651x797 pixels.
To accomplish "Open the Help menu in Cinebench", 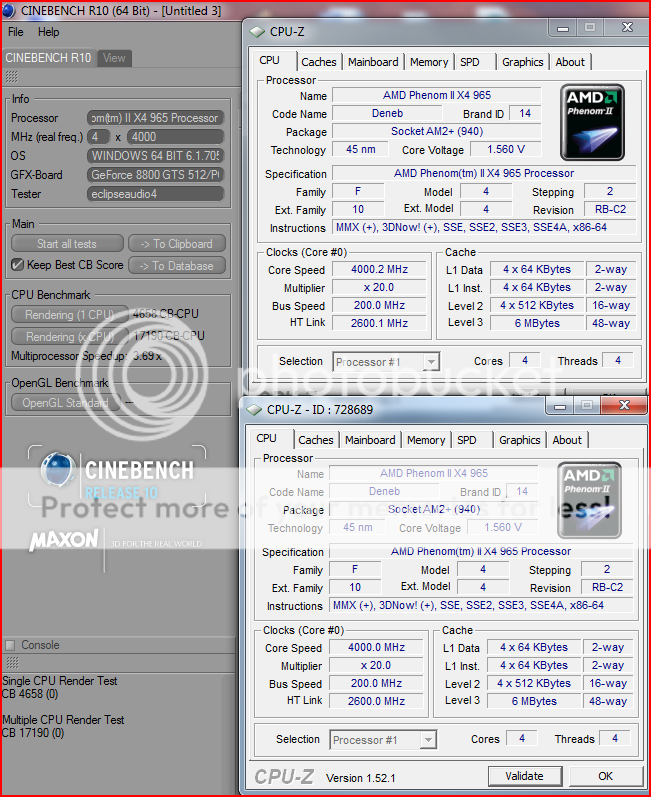I will pyautogui.click(x=48, y=32).
